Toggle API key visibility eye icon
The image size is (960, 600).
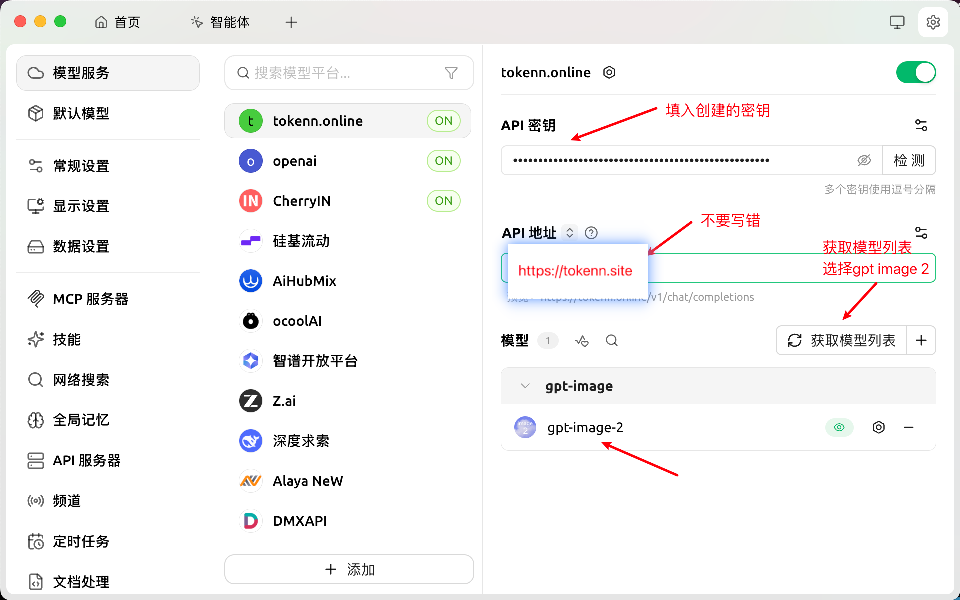pyautogui.click(x=864, y=160)
